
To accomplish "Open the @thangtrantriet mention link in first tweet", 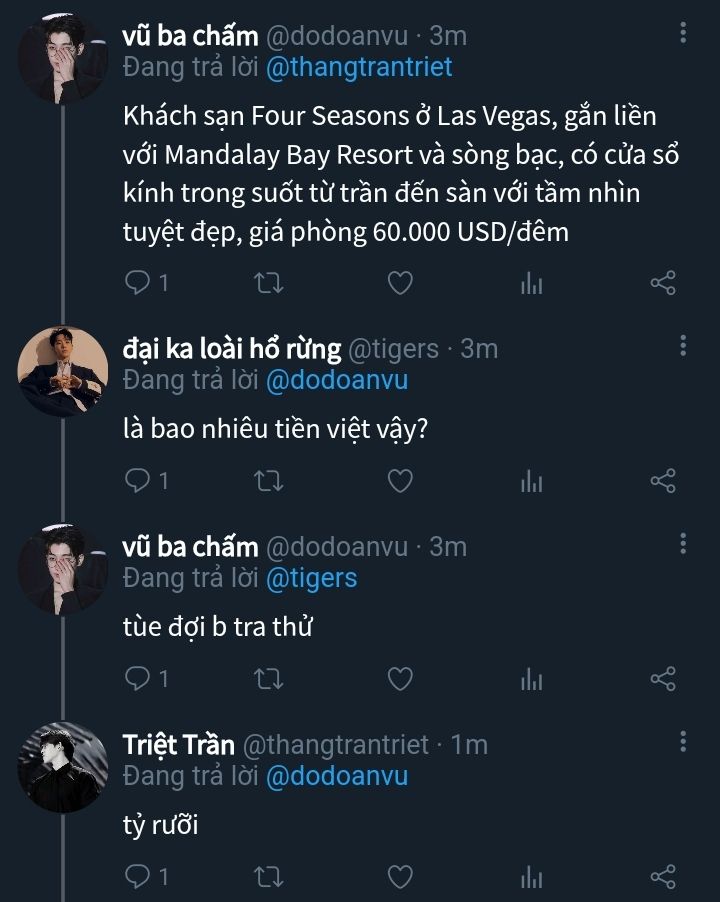I will [x=360, y=67].
